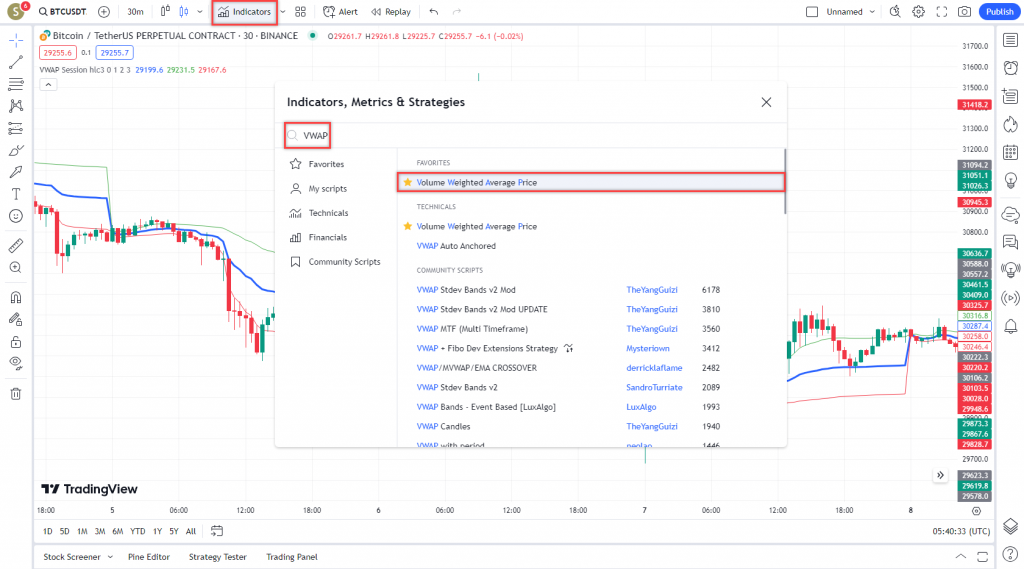Open the notifications bell icon

1010,325
